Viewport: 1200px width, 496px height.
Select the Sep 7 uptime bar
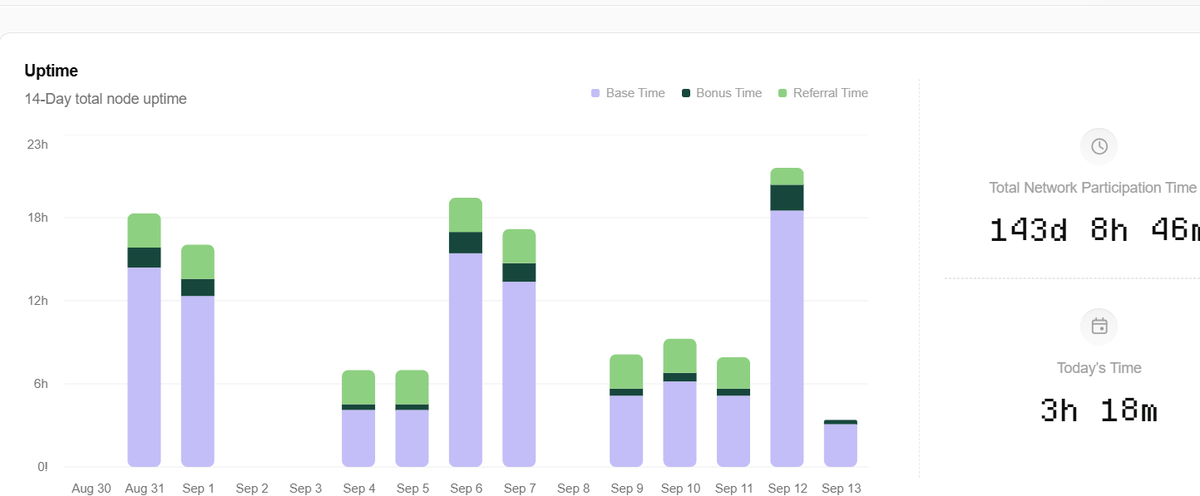[x=519, y=348]
